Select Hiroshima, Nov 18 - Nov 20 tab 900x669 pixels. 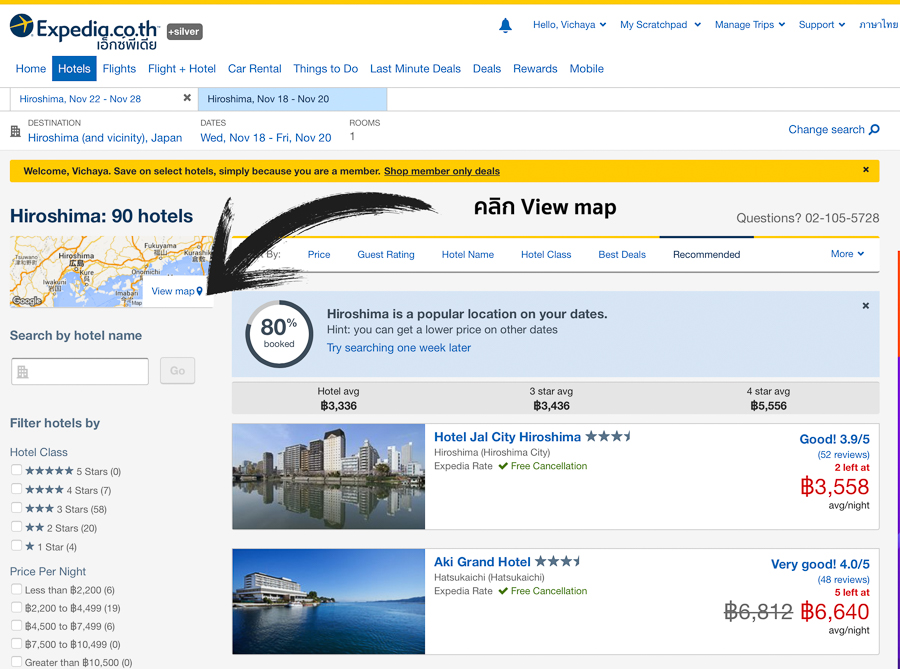point(293,99)
